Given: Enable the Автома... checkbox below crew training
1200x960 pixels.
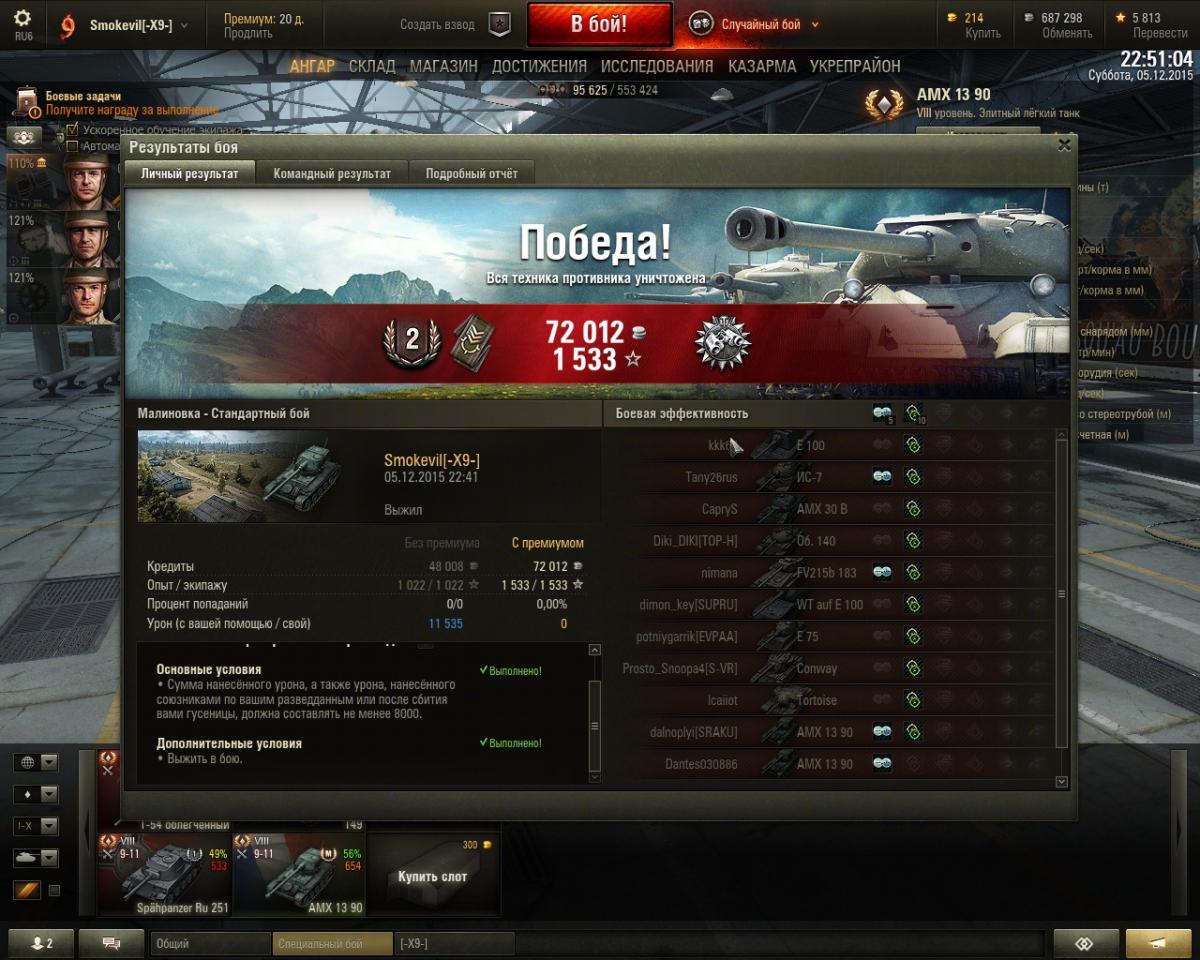Looking at the screenshot, I should [72, 146].
